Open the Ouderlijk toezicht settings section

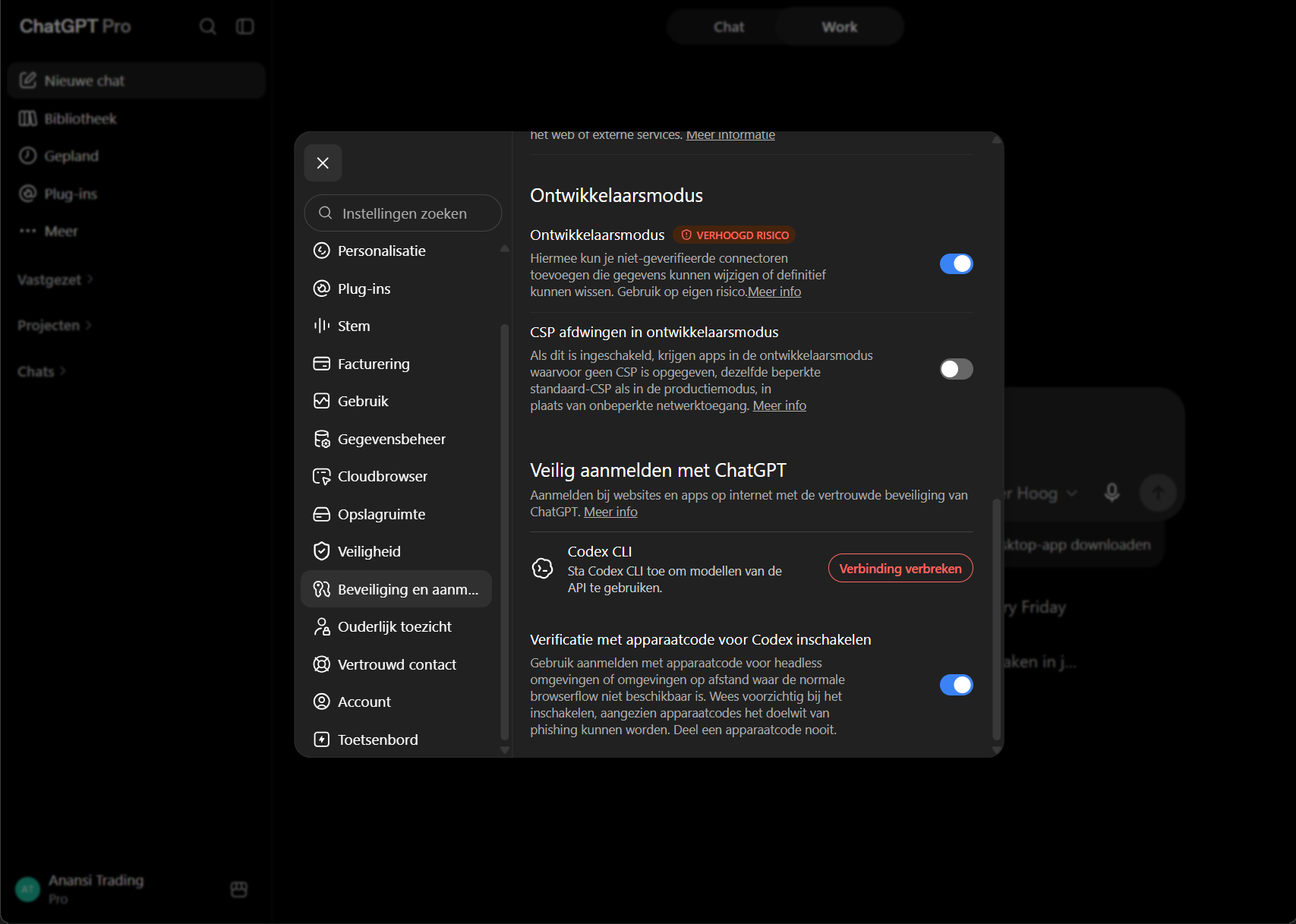396,626
